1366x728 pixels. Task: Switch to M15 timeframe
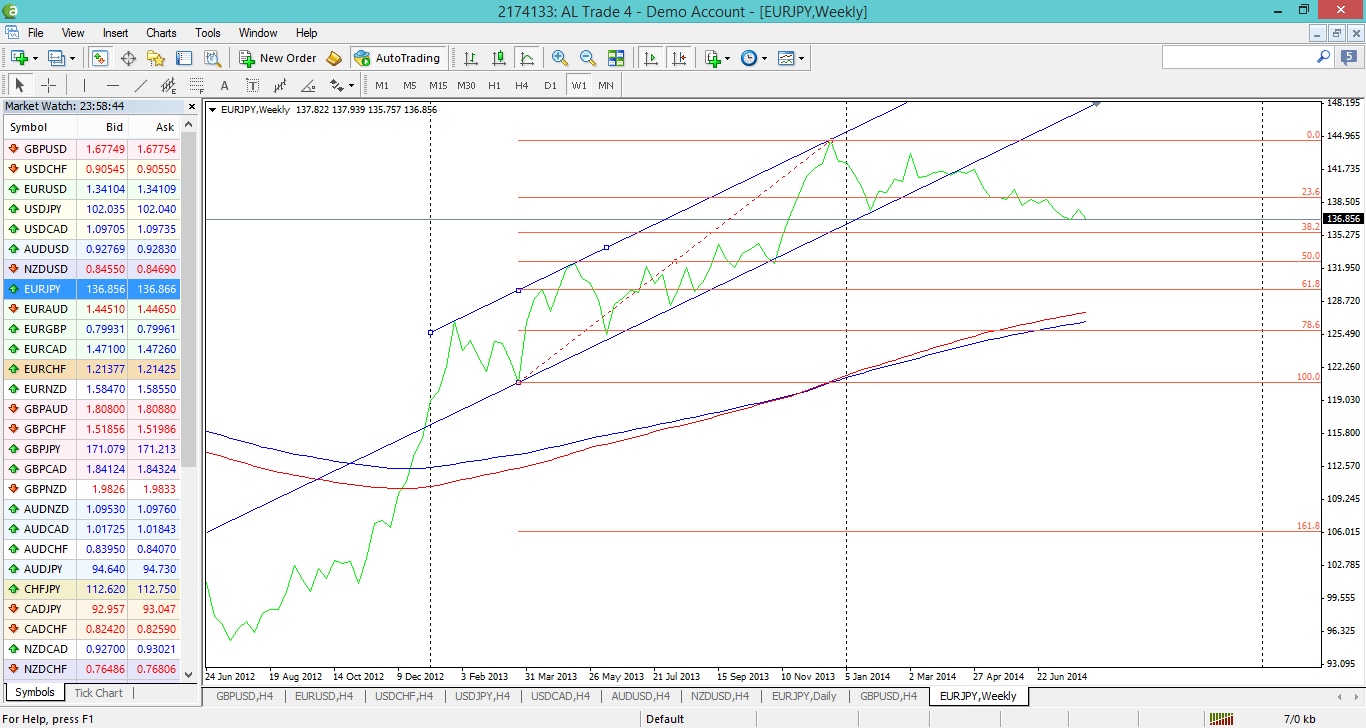[x=438, y=85]
